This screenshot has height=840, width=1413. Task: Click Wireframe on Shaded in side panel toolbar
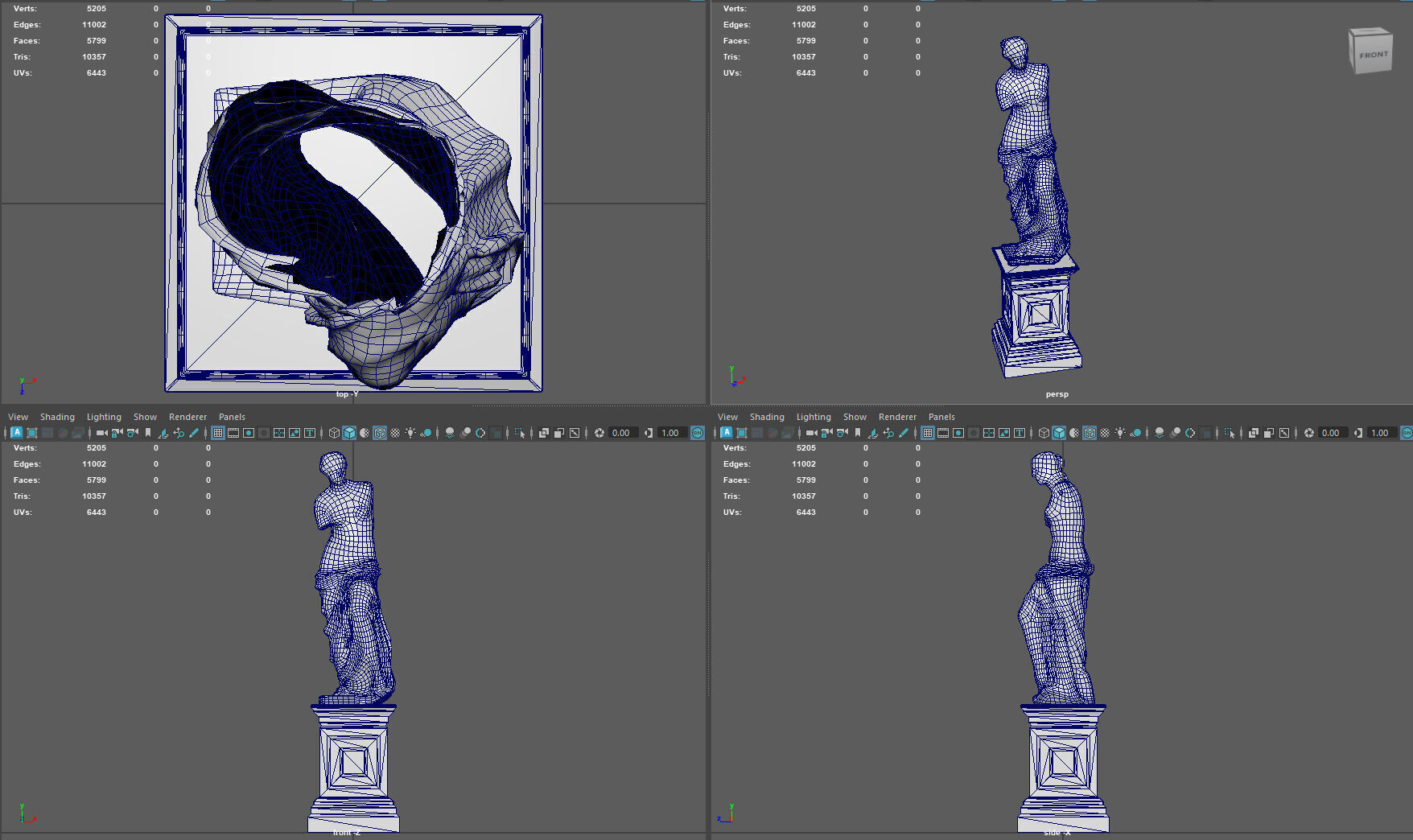click(x=1090, y=433)
